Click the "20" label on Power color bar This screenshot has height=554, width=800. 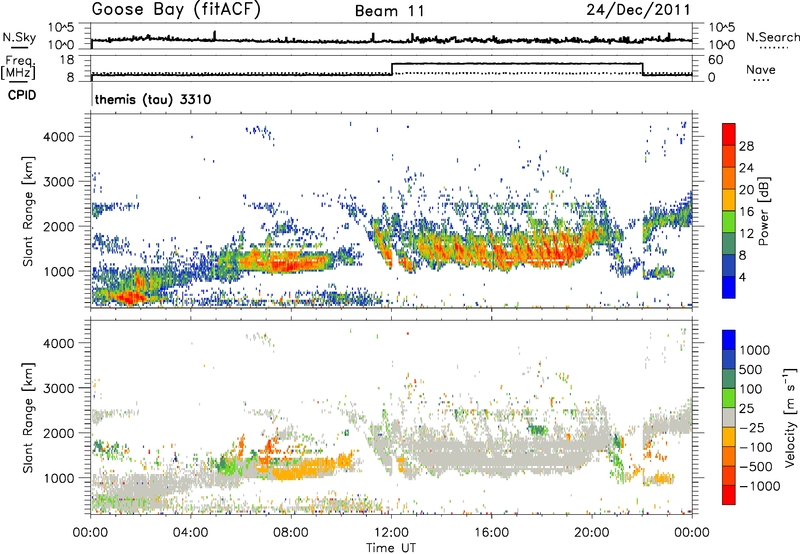746,190
